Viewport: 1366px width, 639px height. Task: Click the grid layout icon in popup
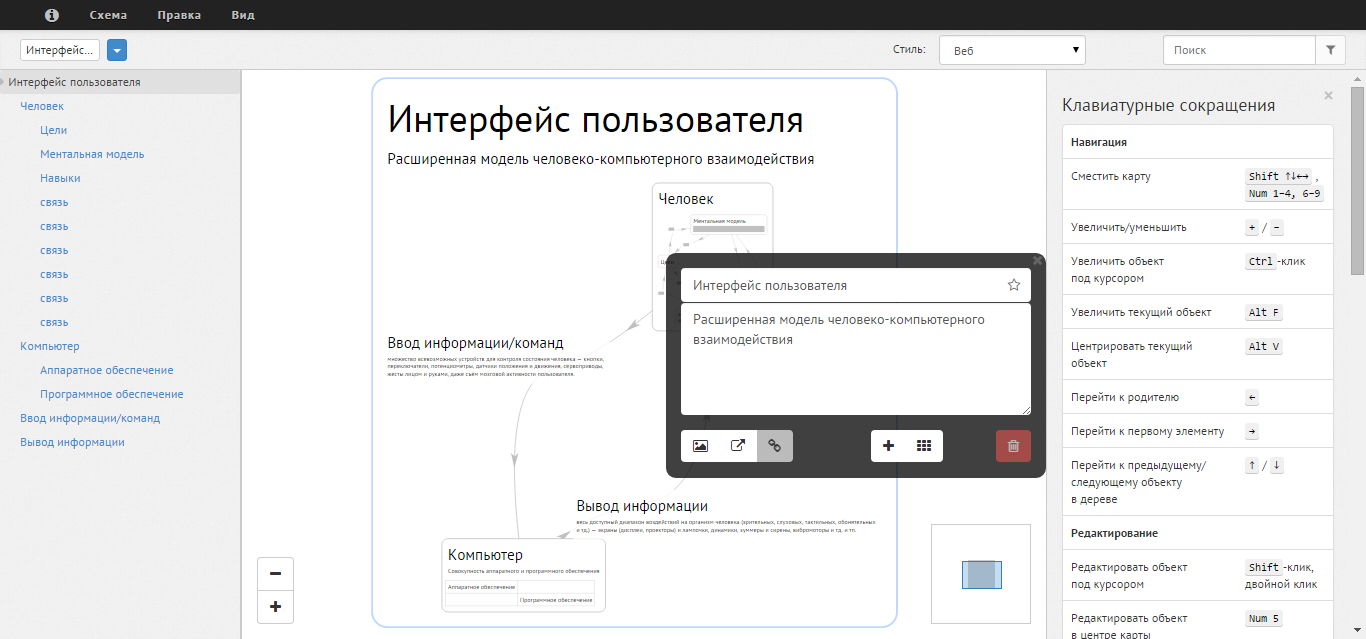point(924,446)
